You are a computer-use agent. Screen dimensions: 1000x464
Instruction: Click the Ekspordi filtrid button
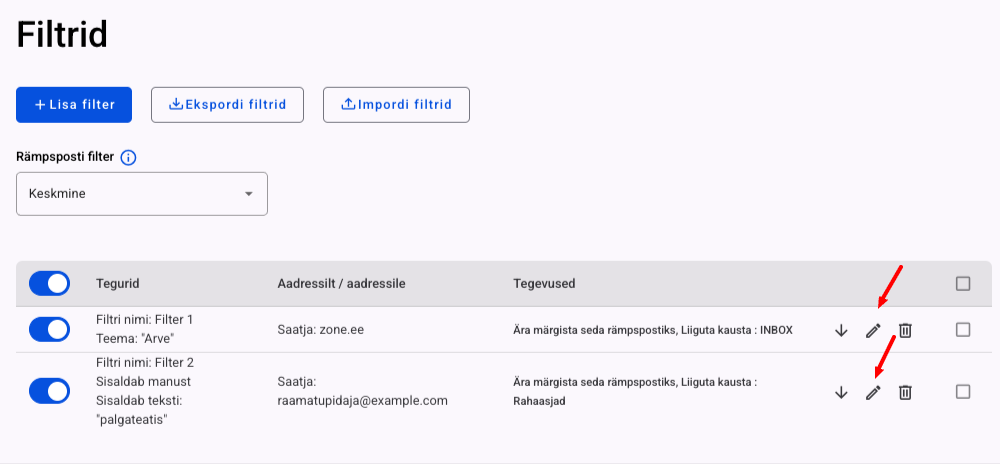click(227, 104)
